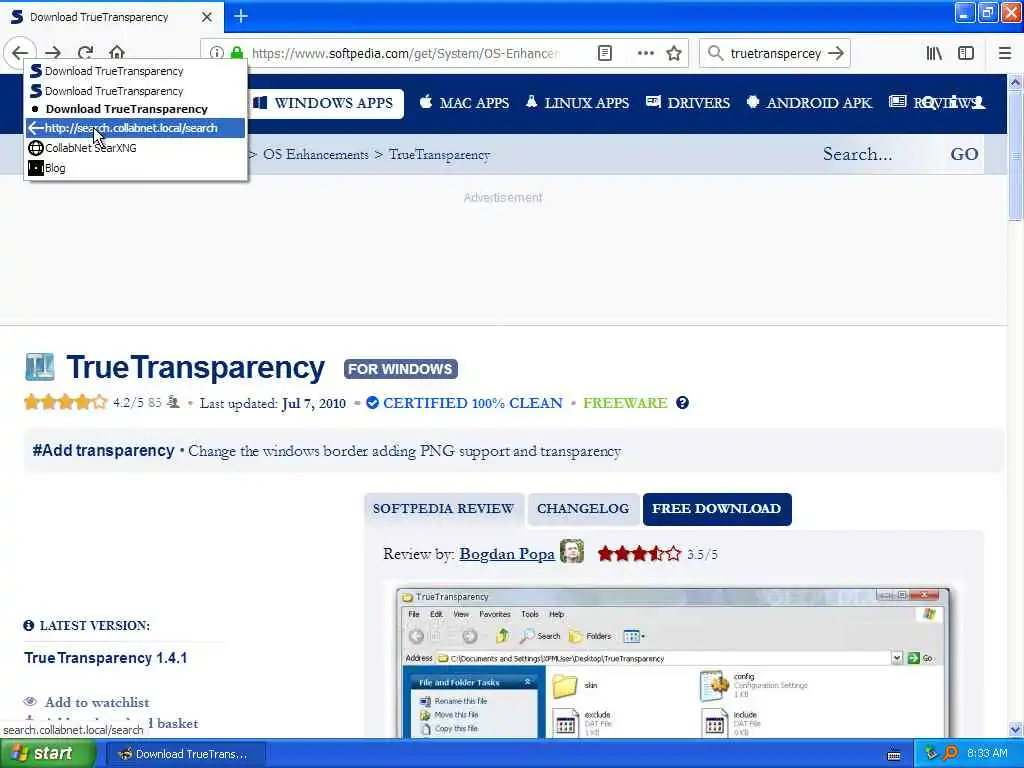
Task: Click the FOR WINDOWS badge
Action: tap(400, 369)
